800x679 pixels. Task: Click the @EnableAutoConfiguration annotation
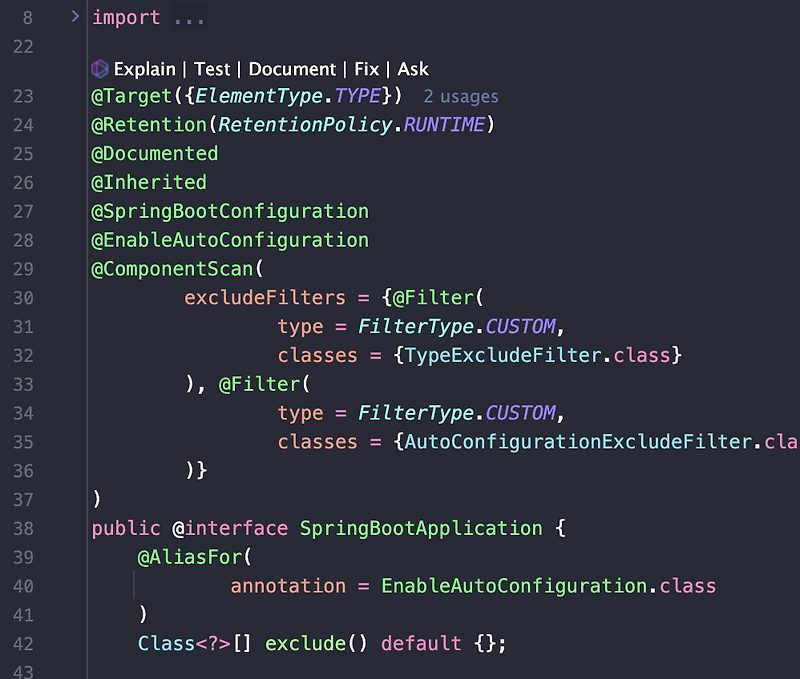[229, 240]
